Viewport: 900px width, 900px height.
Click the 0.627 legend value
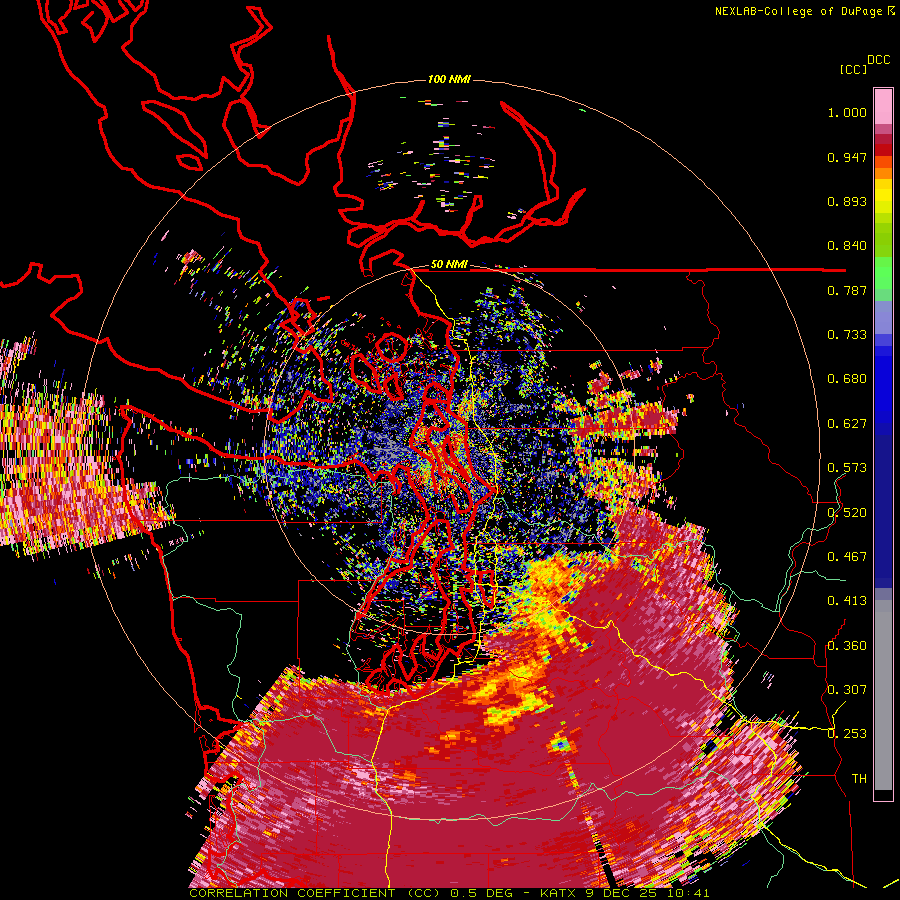(847, 424)
